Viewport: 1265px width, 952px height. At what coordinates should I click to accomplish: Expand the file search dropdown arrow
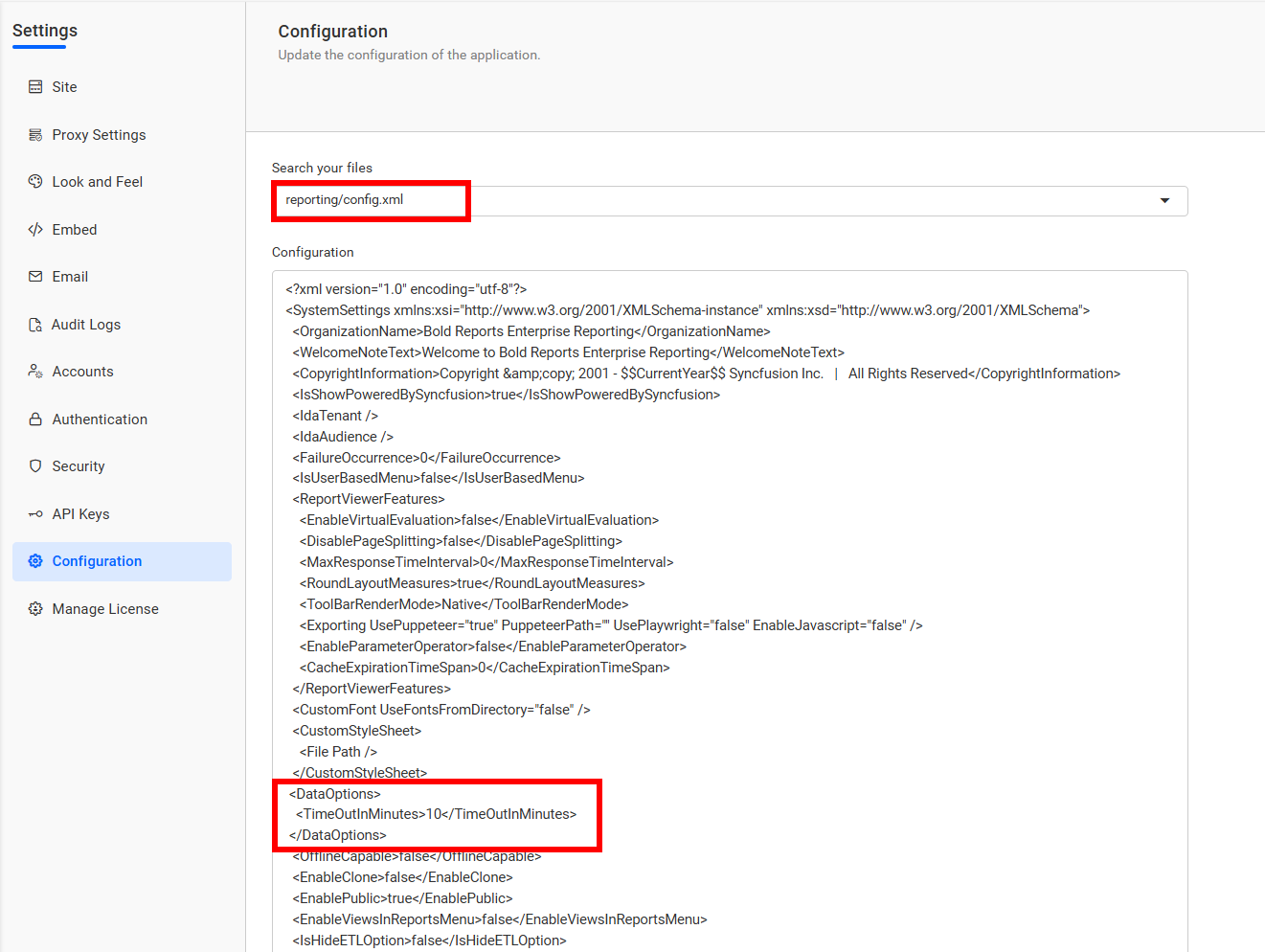[1164, 201]
